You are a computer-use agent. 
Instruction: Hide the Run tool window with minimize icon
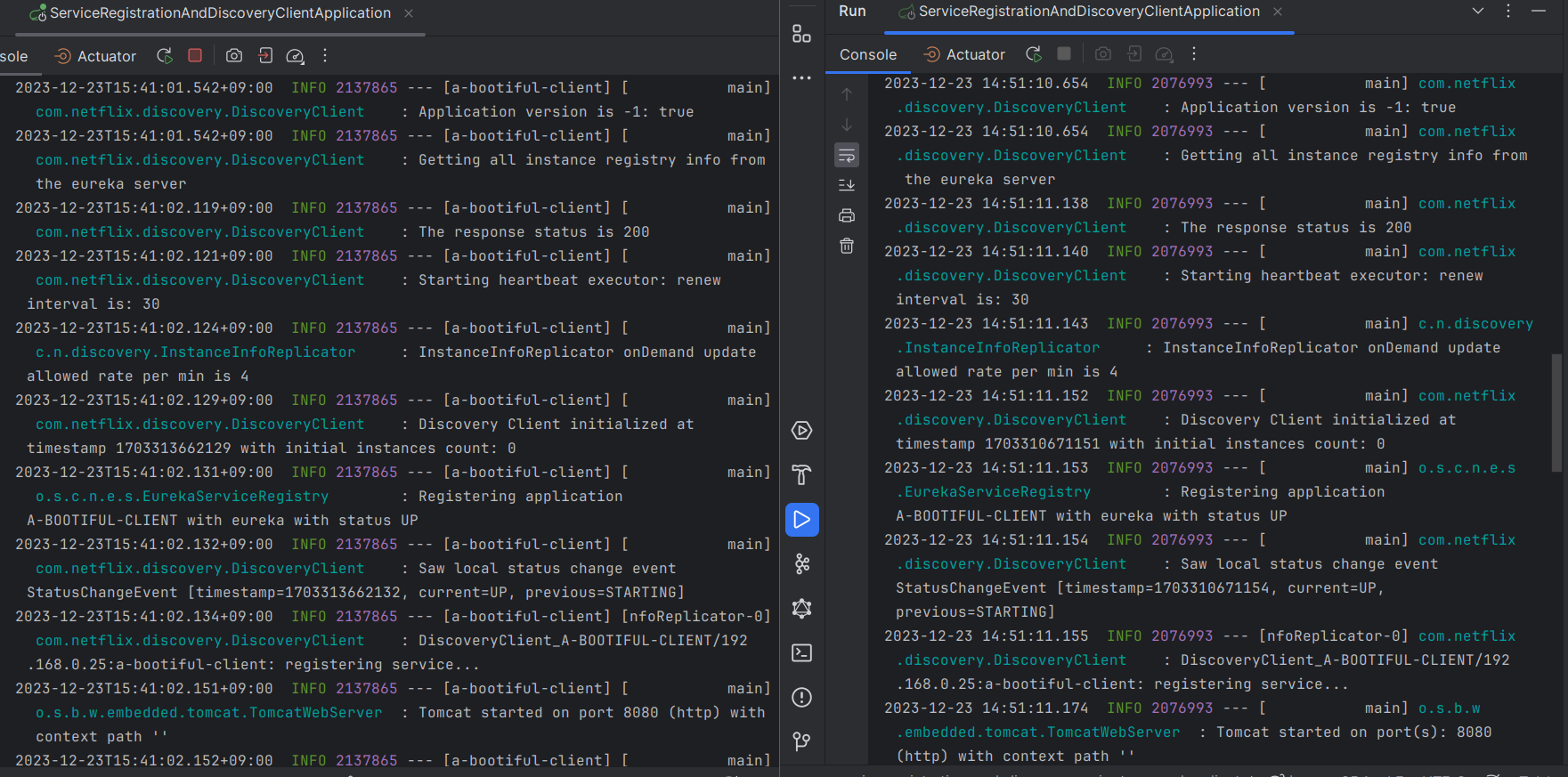click(1539, 11)
